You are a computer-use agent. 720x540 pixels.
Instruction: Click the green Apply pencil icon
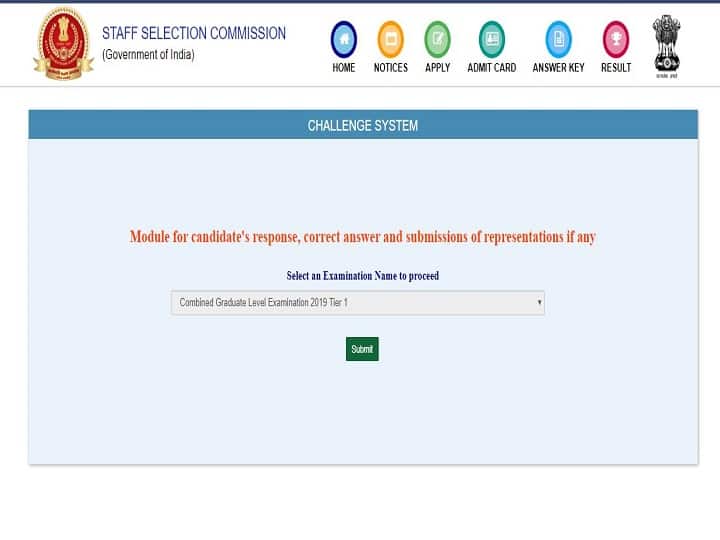(x=438, y=39)
